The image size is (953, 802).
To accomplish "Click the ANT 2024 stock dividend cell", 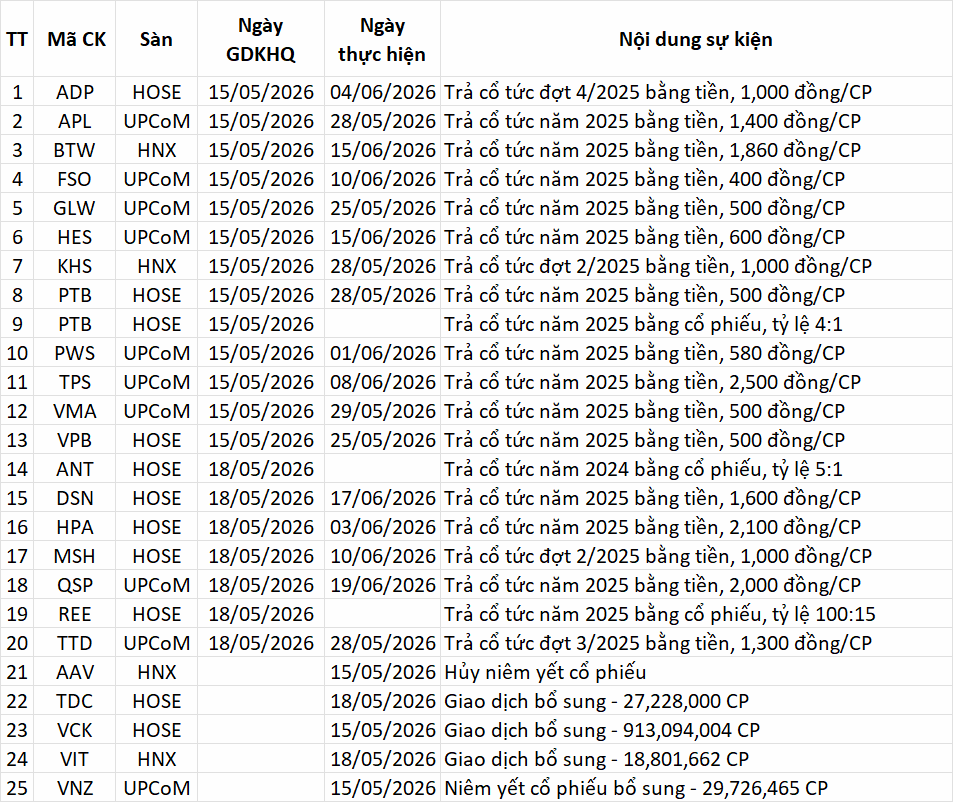I will click(696, 469).
